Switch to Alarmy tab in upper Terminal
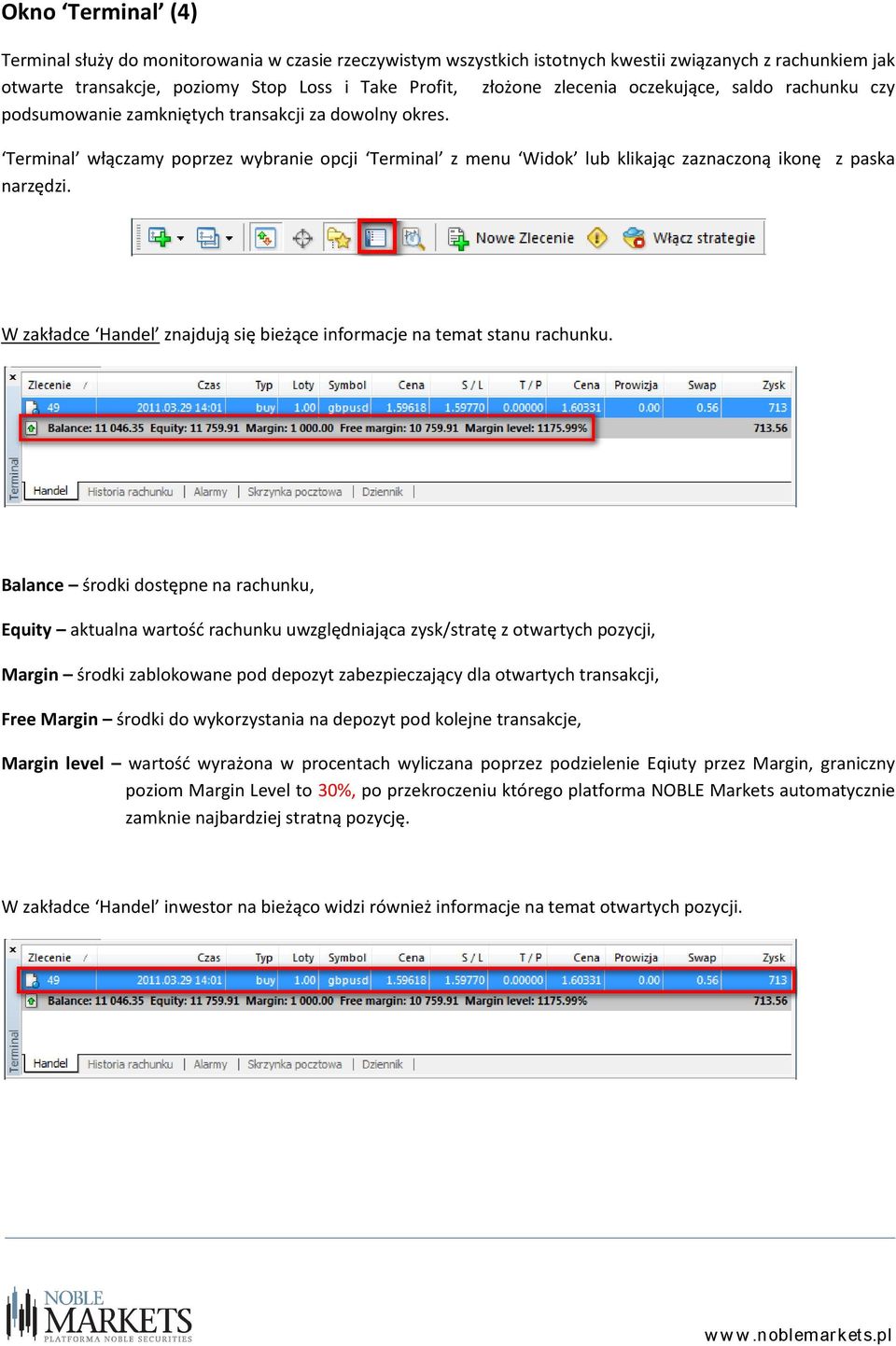The width and height of the screenshot is (896, 1346). [x=211, y=492]
